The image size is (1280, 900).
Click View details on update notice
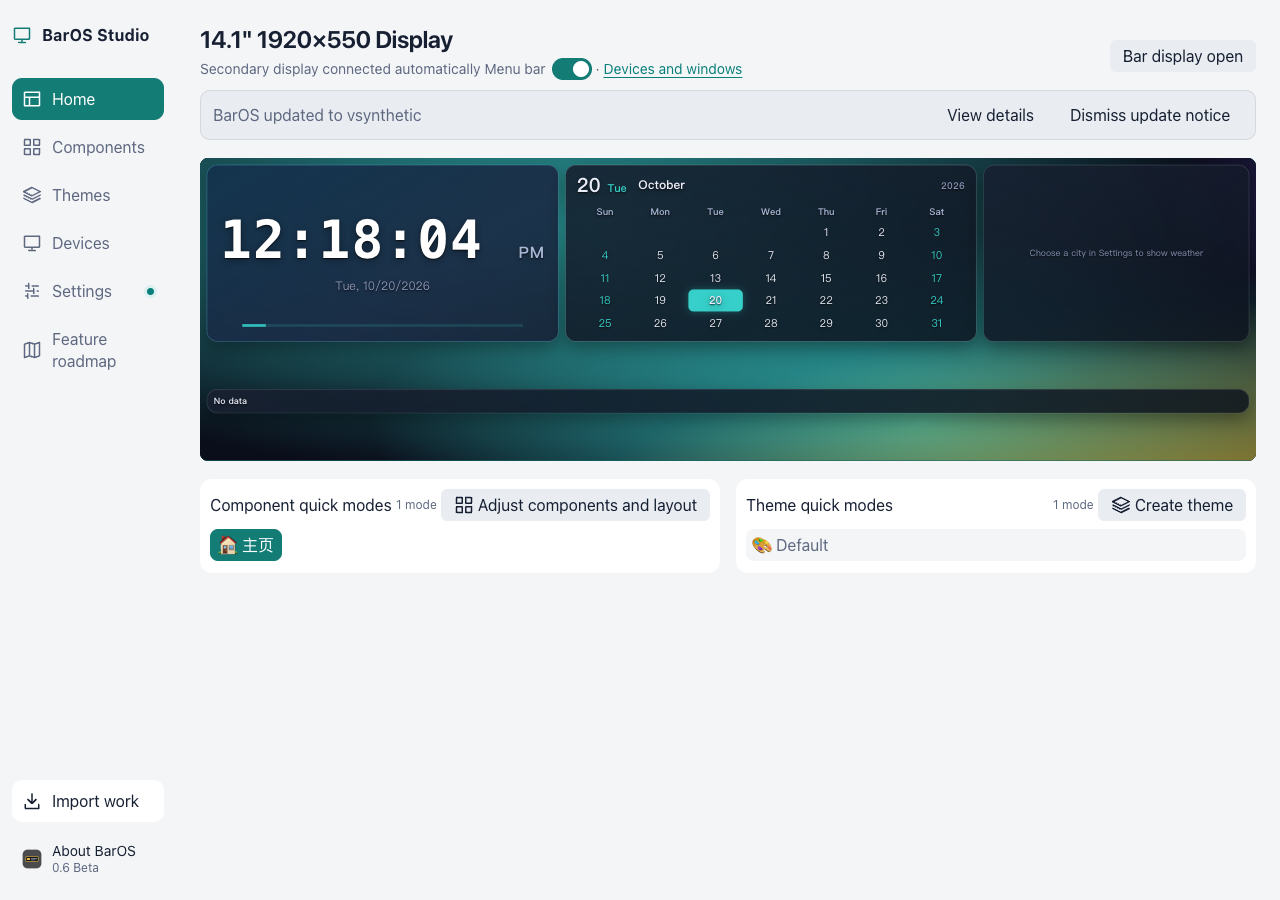click(990, 115)
